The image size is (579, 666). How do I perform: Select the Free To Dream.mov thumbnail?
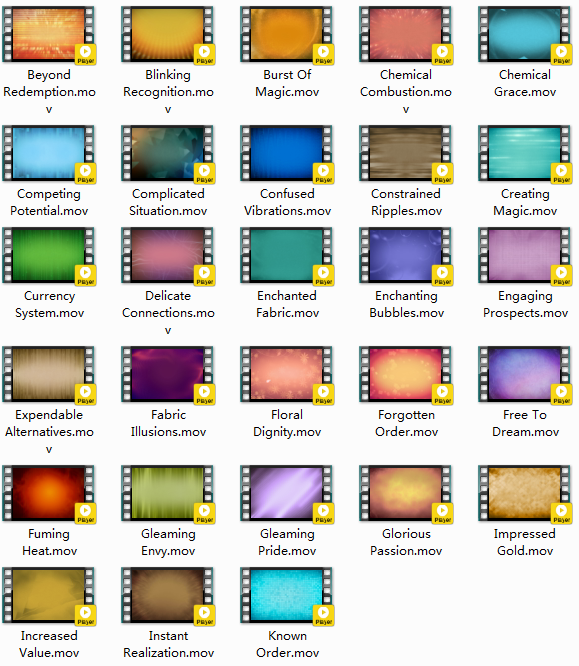pyautogui.click(x=525, y=375)
